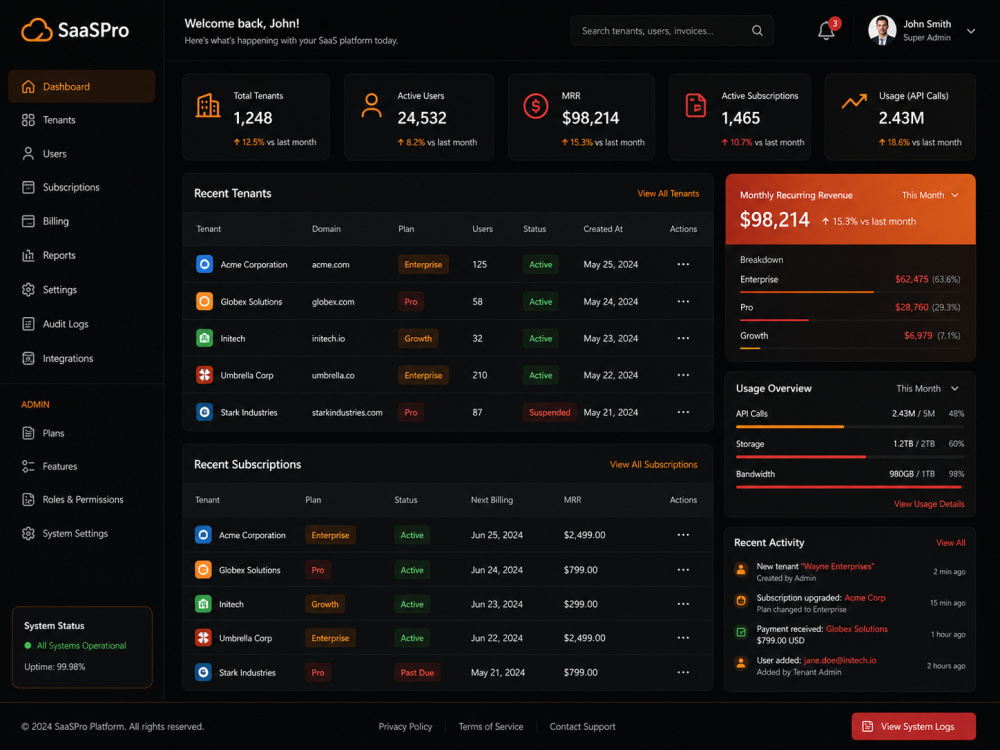The width and height of the screenshot is (1000, 750).
Task: Click the Created At column header
Action: click(603, 228)
